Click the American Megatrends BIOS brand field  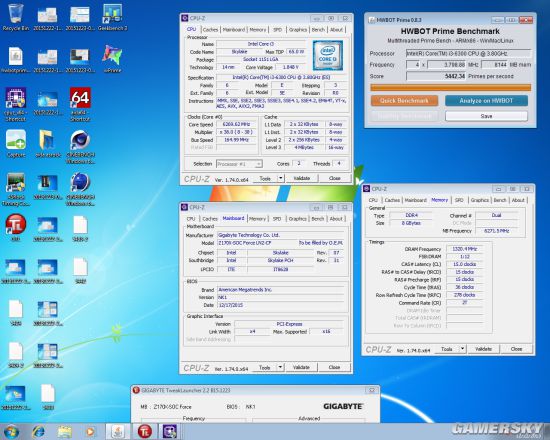click(280, 290)
